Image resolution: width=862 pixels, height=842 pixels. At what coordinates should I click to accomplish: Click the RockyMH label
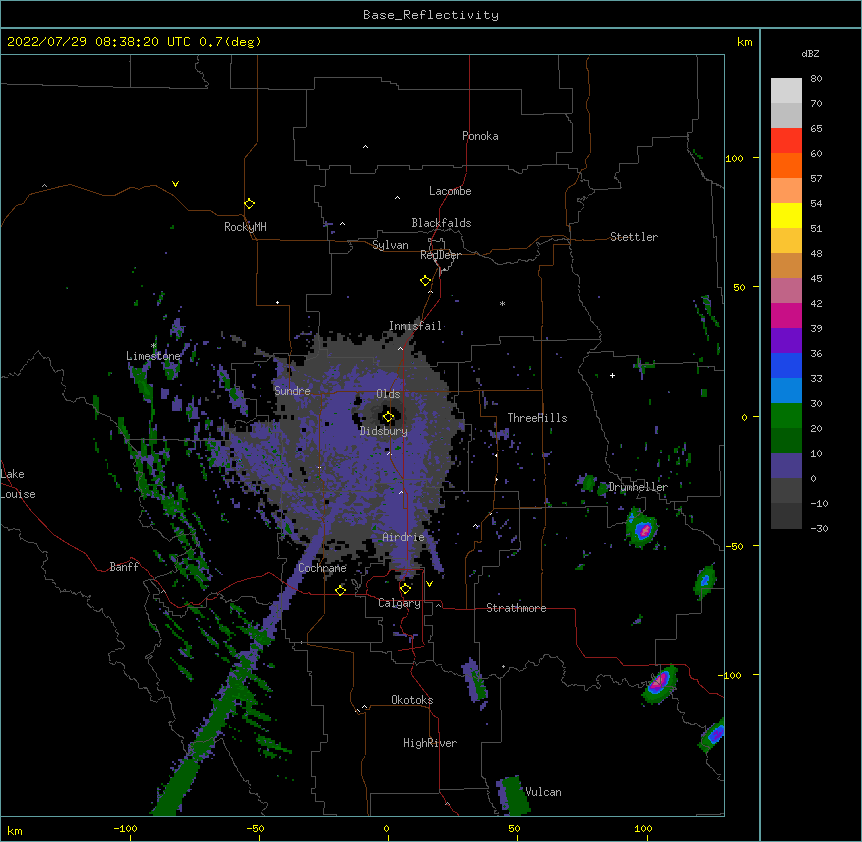pos(245,226)
